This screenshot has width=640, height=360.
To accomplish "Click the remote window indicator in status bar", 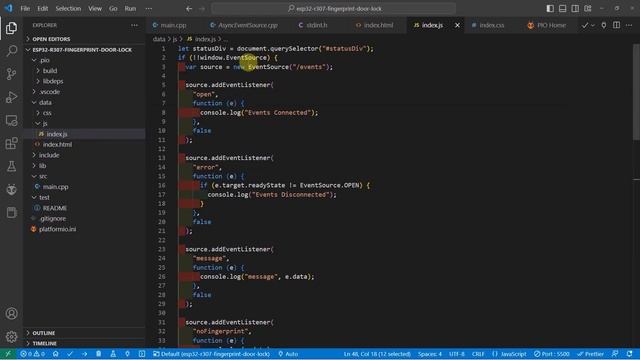I will pos(8,354).
